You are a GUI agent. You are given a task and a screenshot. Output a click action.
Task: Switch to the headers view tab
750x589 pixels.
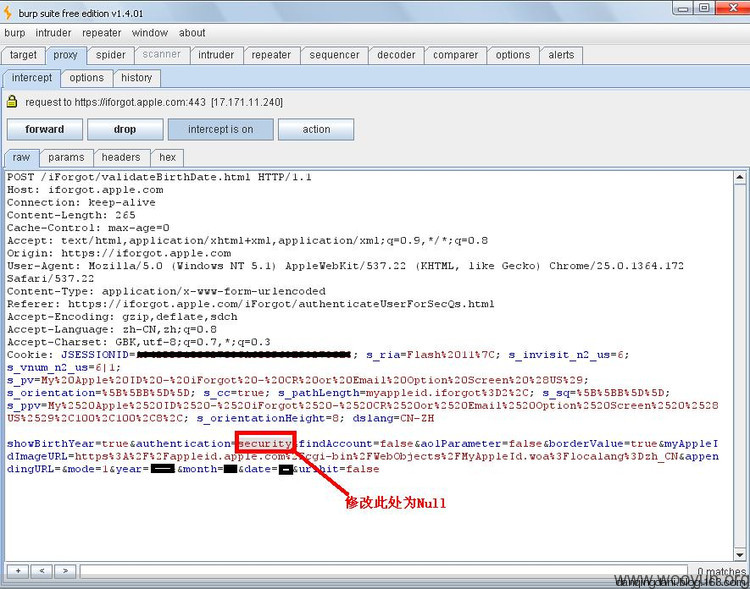point(121,157)
